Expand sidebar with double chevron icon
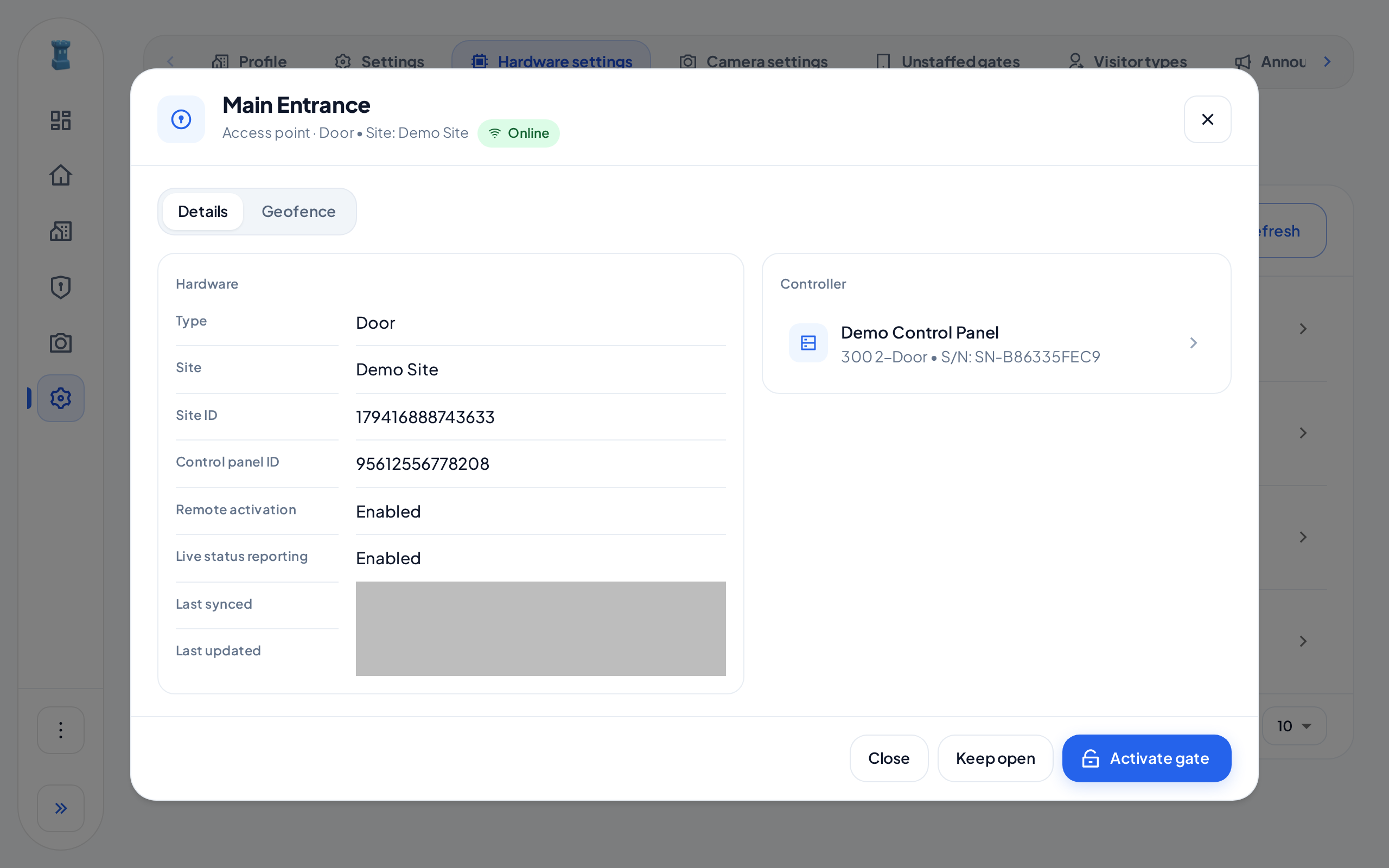The width and height of the screenshot is (1389, 868). point(61,808)
